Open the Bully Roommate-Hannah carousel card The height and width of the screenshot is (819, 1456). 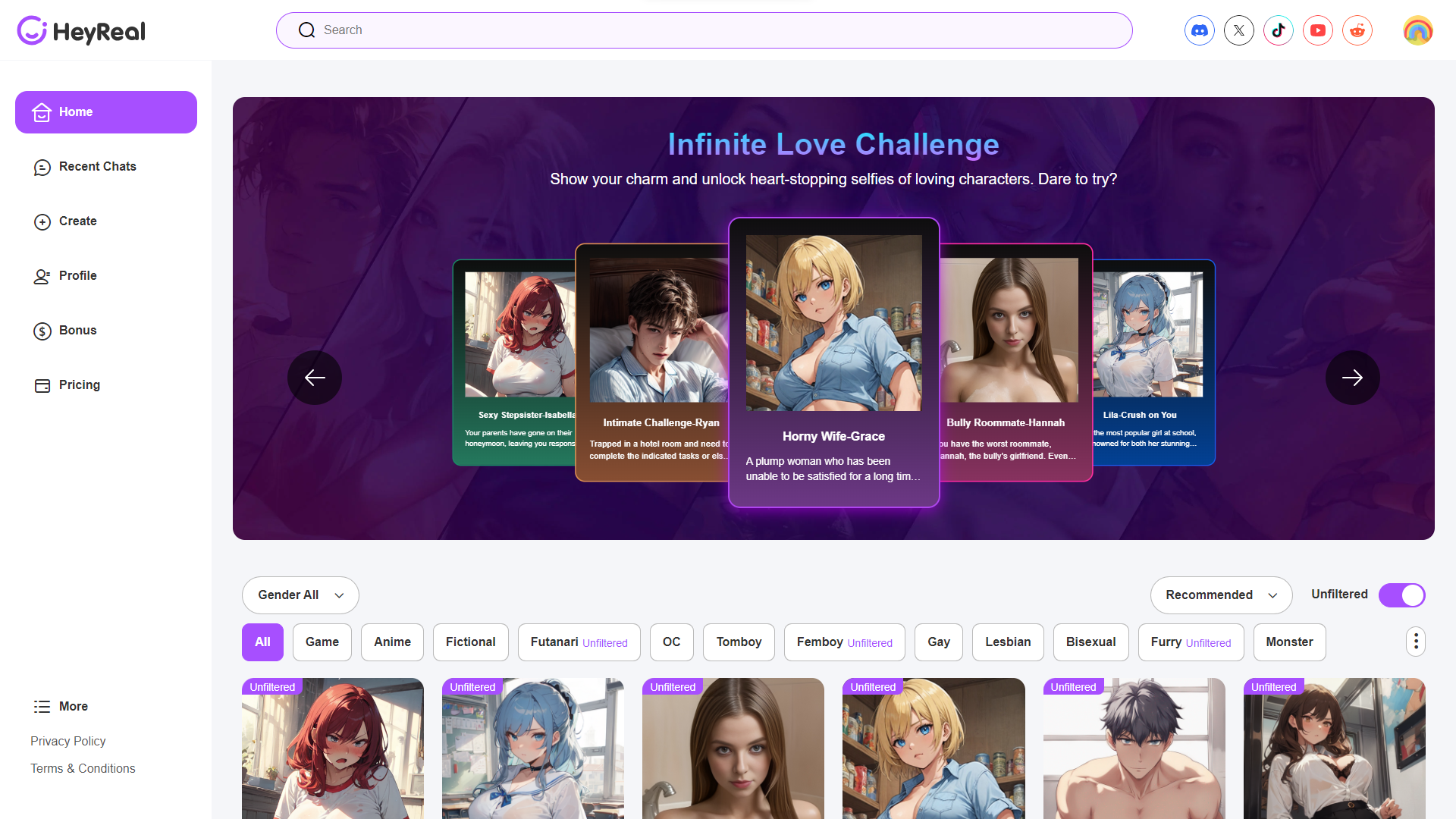pos(1016,362)
